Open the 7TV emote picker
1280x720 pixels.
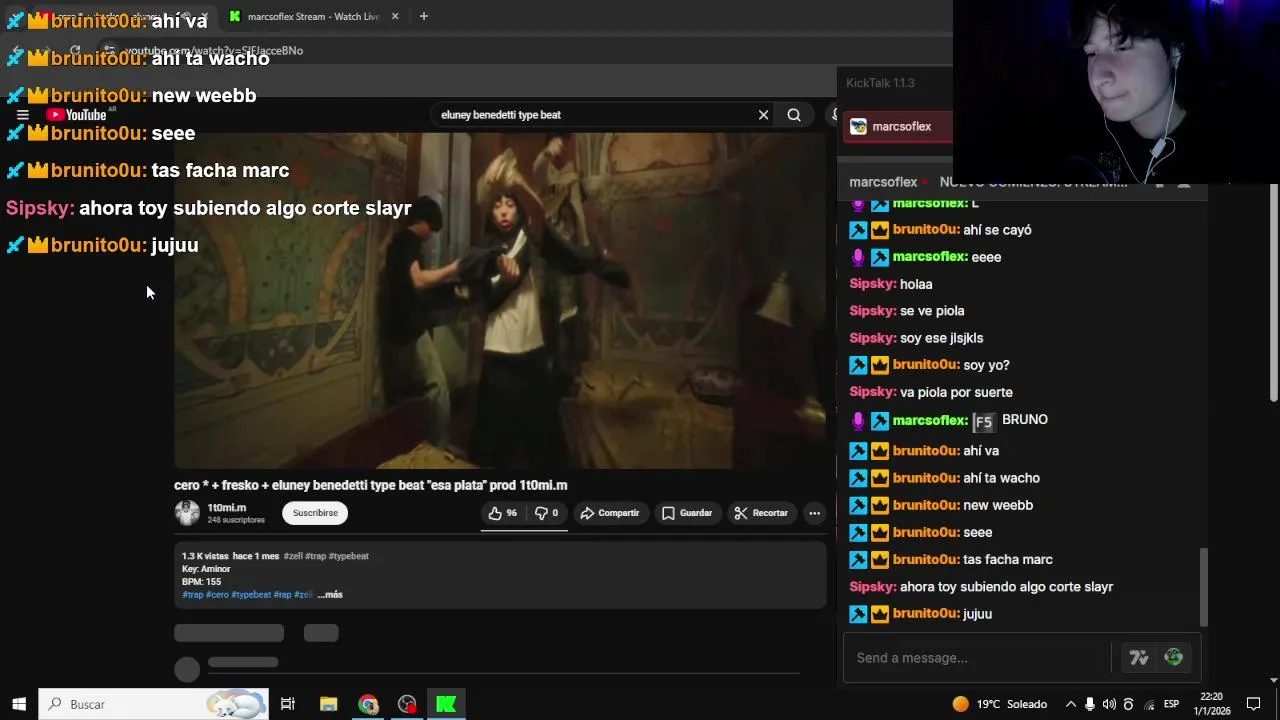click(x=1139, y=658)
